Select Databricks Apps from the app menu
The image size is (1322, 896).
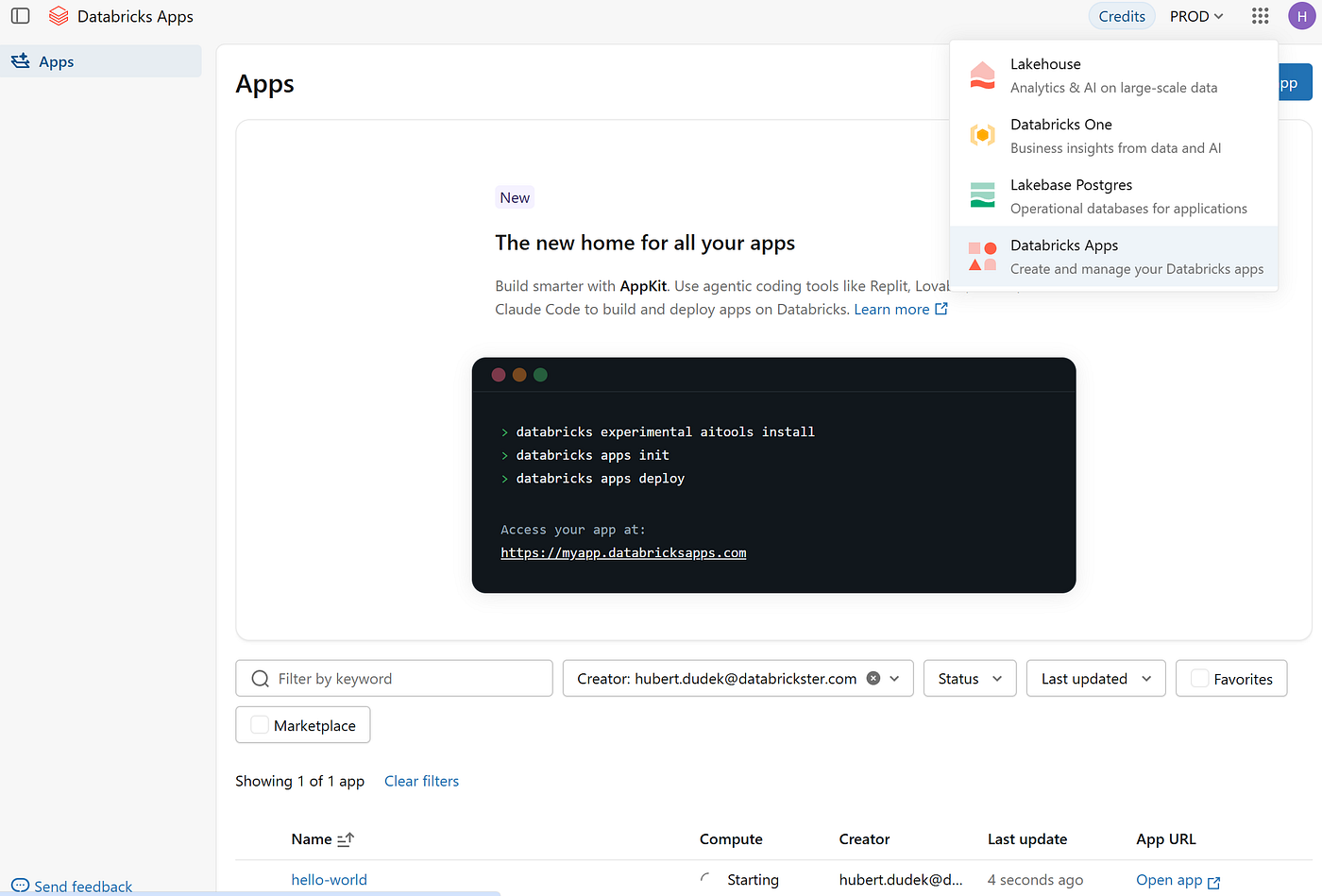click(x=1113, y=257)
